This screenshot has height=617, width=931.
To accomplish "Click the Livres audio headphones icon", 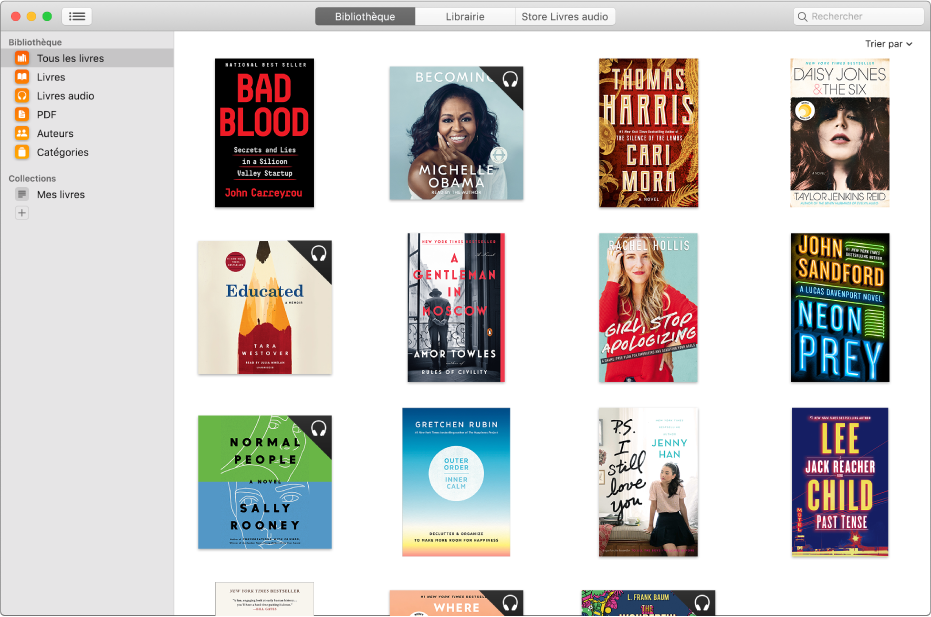I will [22, 96].
